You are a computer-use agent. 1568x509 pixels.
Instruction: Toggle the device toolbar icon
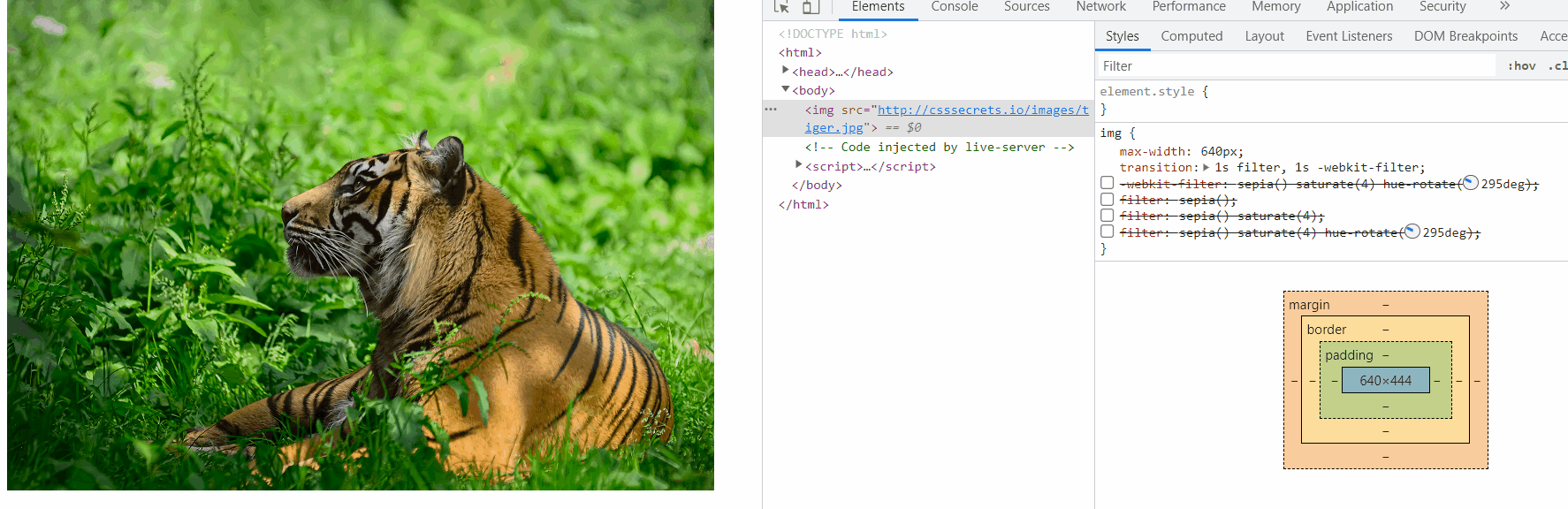click(811, 6)
